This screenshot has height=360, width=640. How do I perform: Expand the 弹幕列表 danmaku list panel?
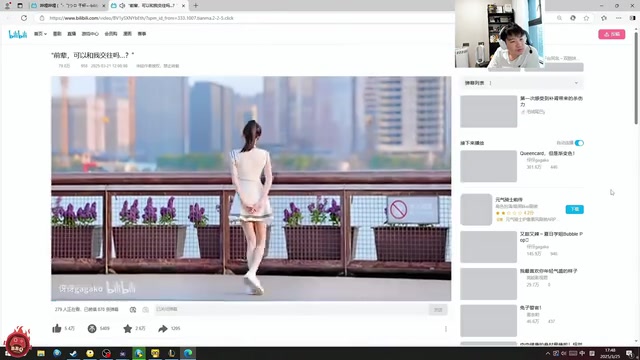[522, 83]
